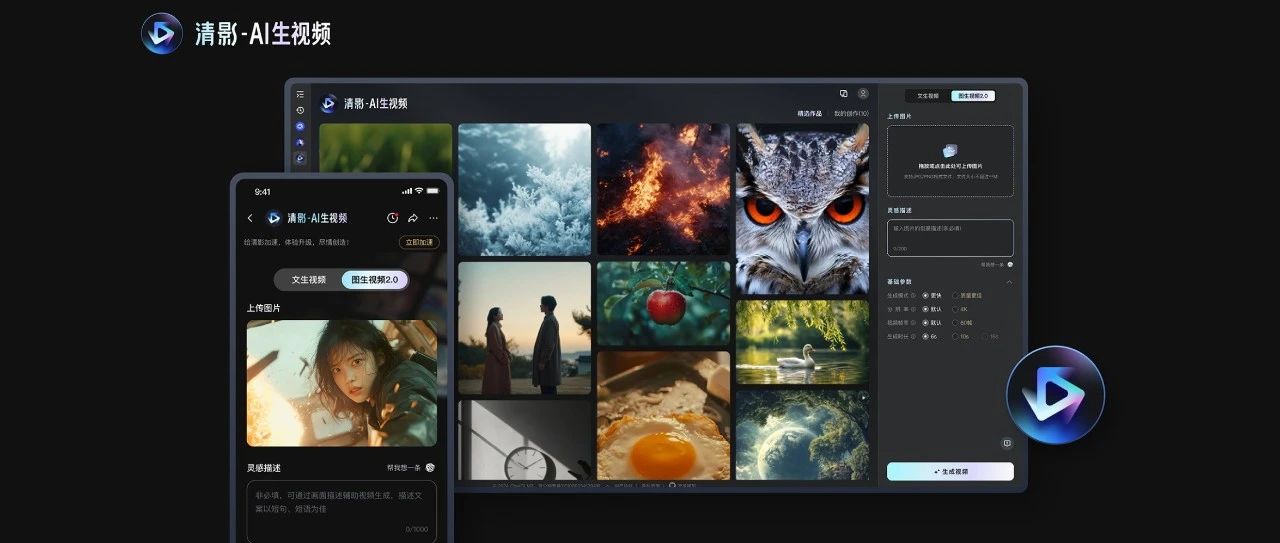Switch to 图生视频2.0 tab in desktop panel
This screenshot has height=543, width=1280.
(973, 96)
